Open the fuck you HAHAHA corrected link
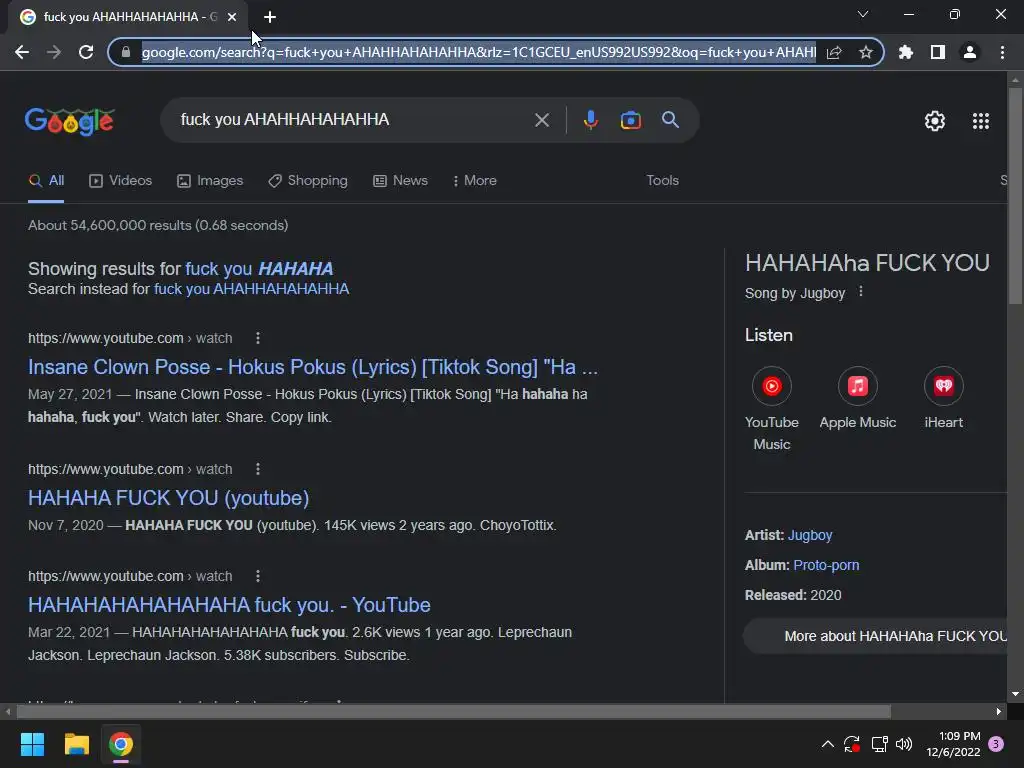The width and height of the screenshot is (1024, 768). (259, 269)
